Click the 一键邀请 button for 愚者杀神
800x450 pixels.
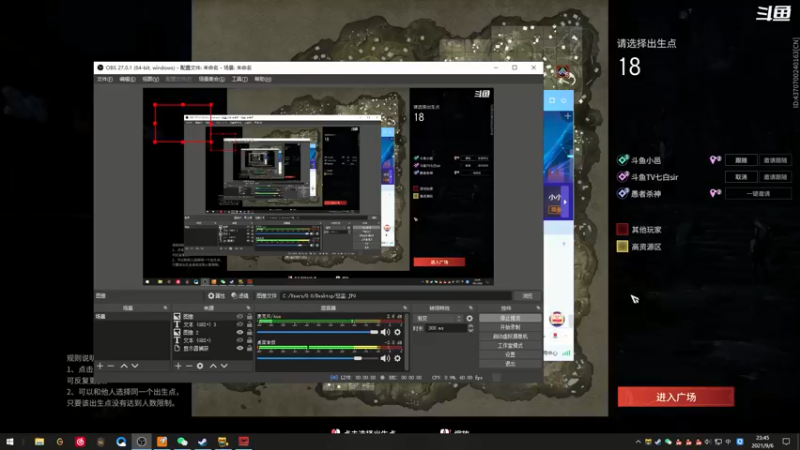click(758, 193)
